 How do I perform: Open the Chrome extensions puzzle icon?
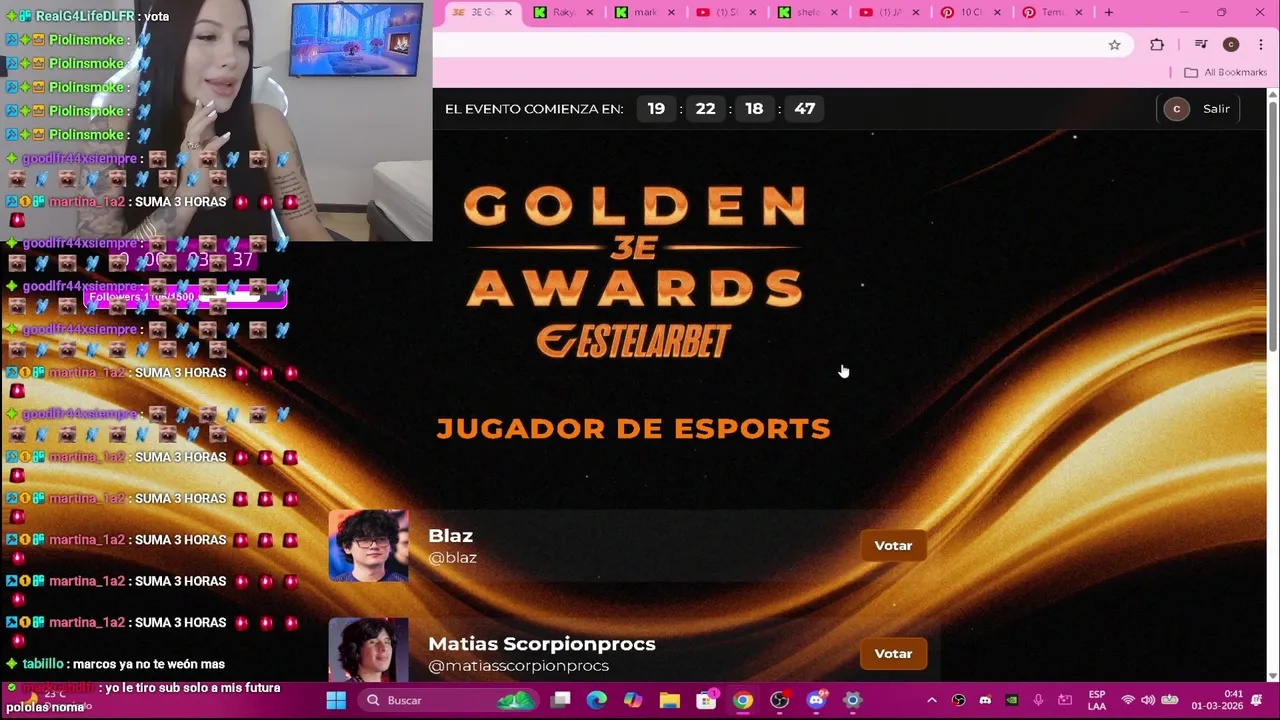pyautogui.click(x=1157, y=44)
